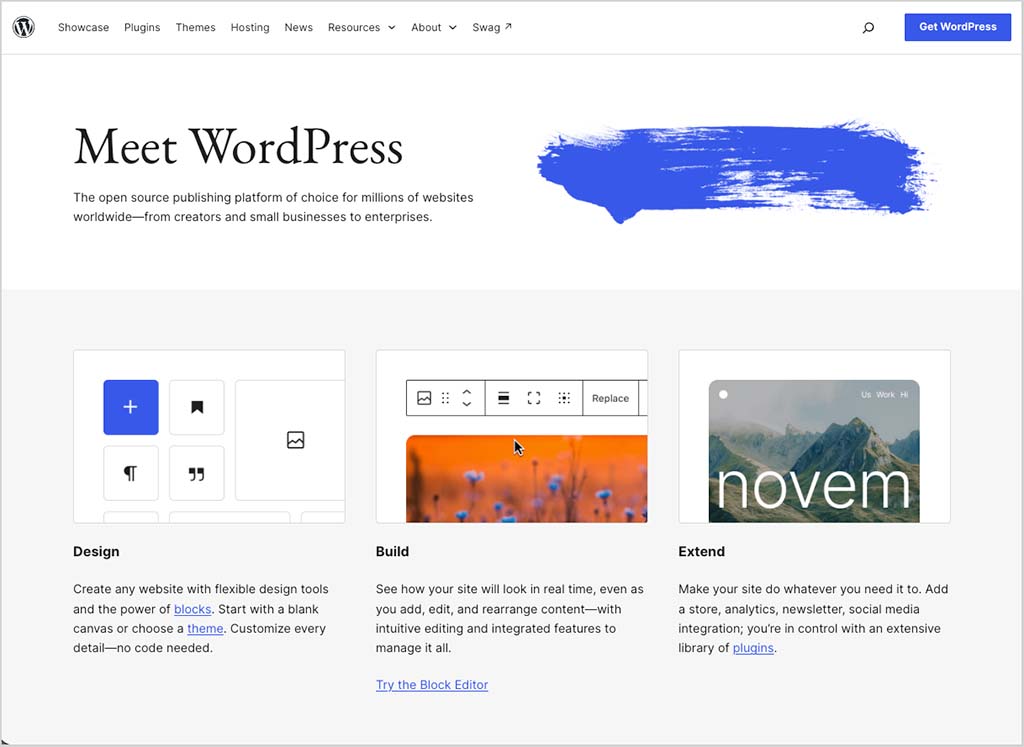Click the Work link in novem preview

(885, 394)
